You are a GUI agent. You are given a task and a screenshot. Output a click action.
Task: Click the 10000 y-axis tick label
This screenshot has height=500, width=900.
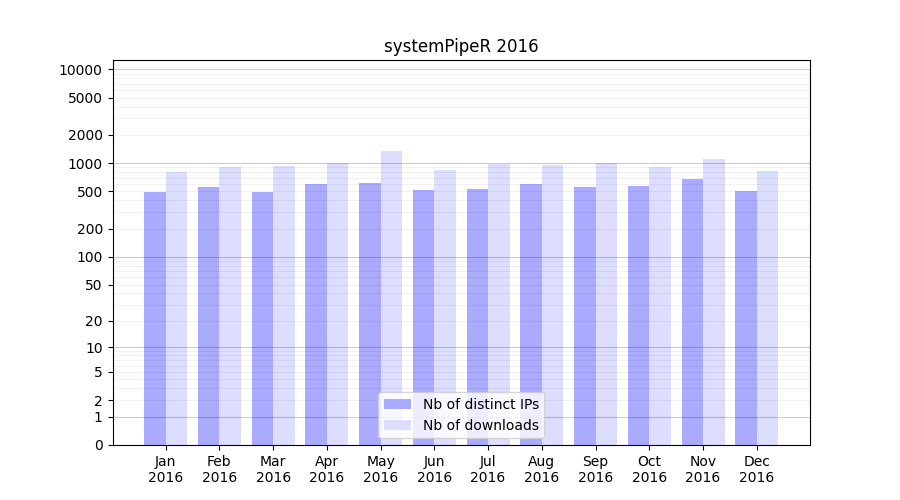tap(80, 70)
